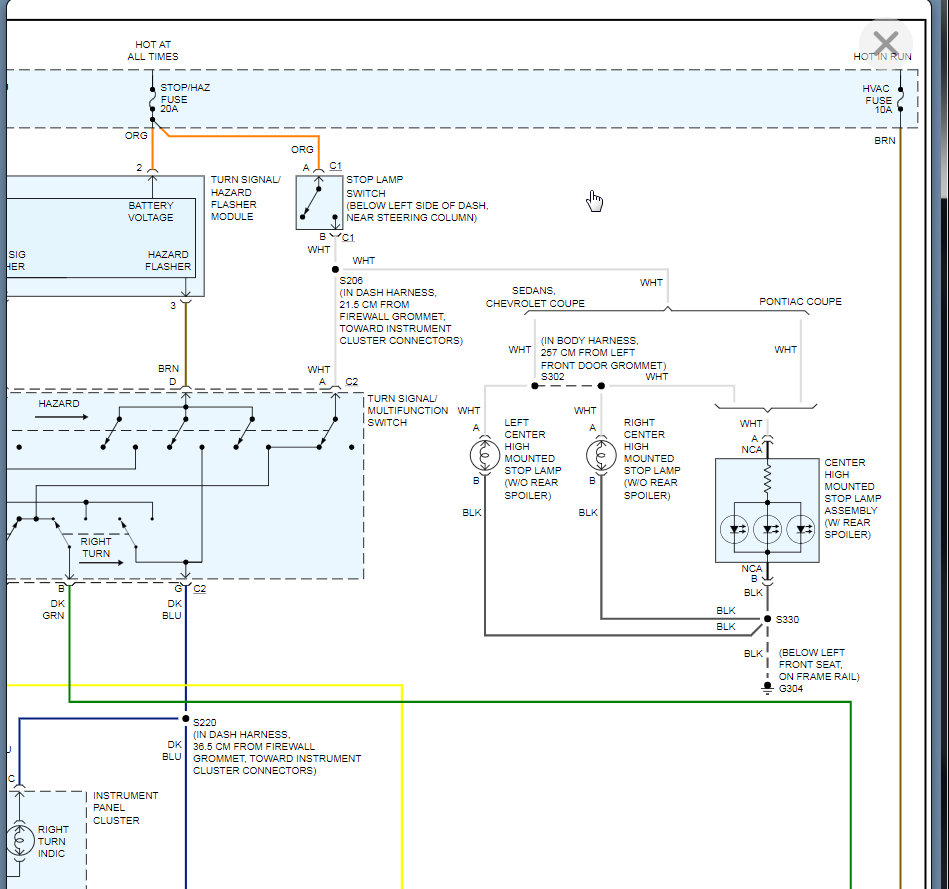Screen dimensions: 949x889
Task: Click the HVAC fuse symbol
Action: pos(900,99)
